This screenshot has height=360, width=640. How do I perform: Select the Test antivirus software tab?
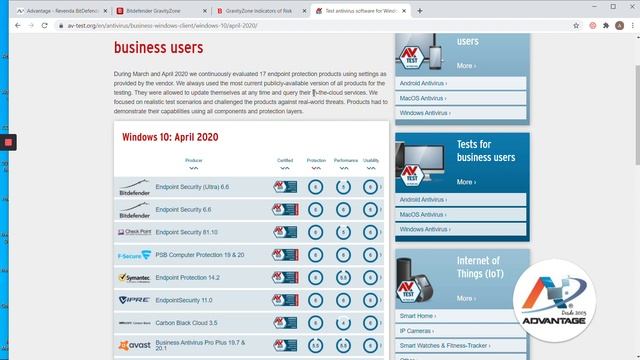pos(360,11)
